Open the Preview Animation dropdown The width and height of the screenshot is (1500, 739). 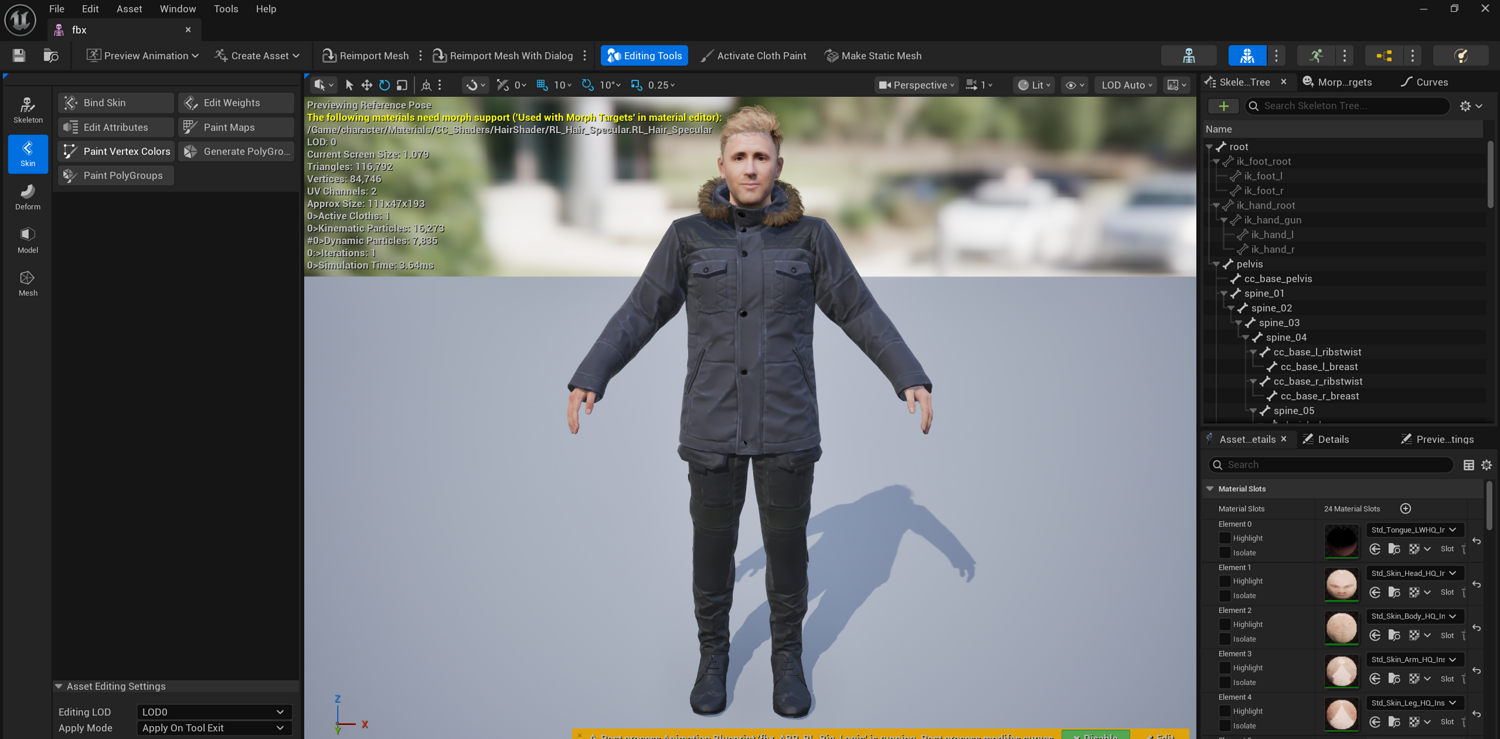point(143,56)
